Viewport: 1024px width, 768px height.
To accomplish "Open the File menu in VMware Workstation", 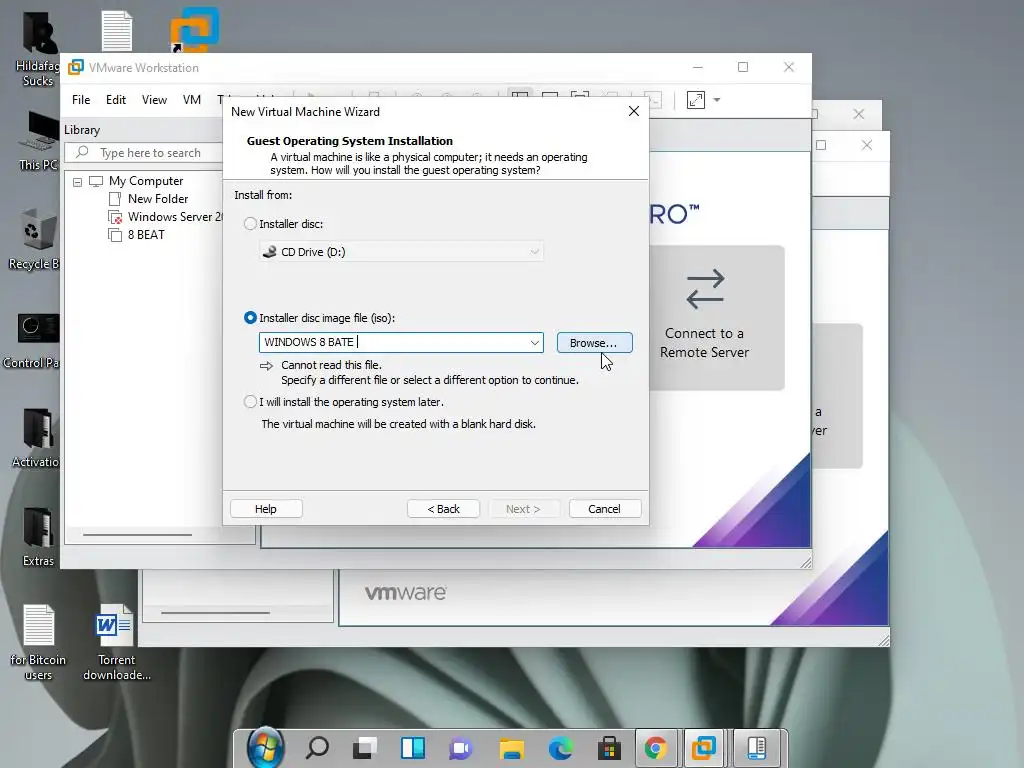I will pos(81,100).
